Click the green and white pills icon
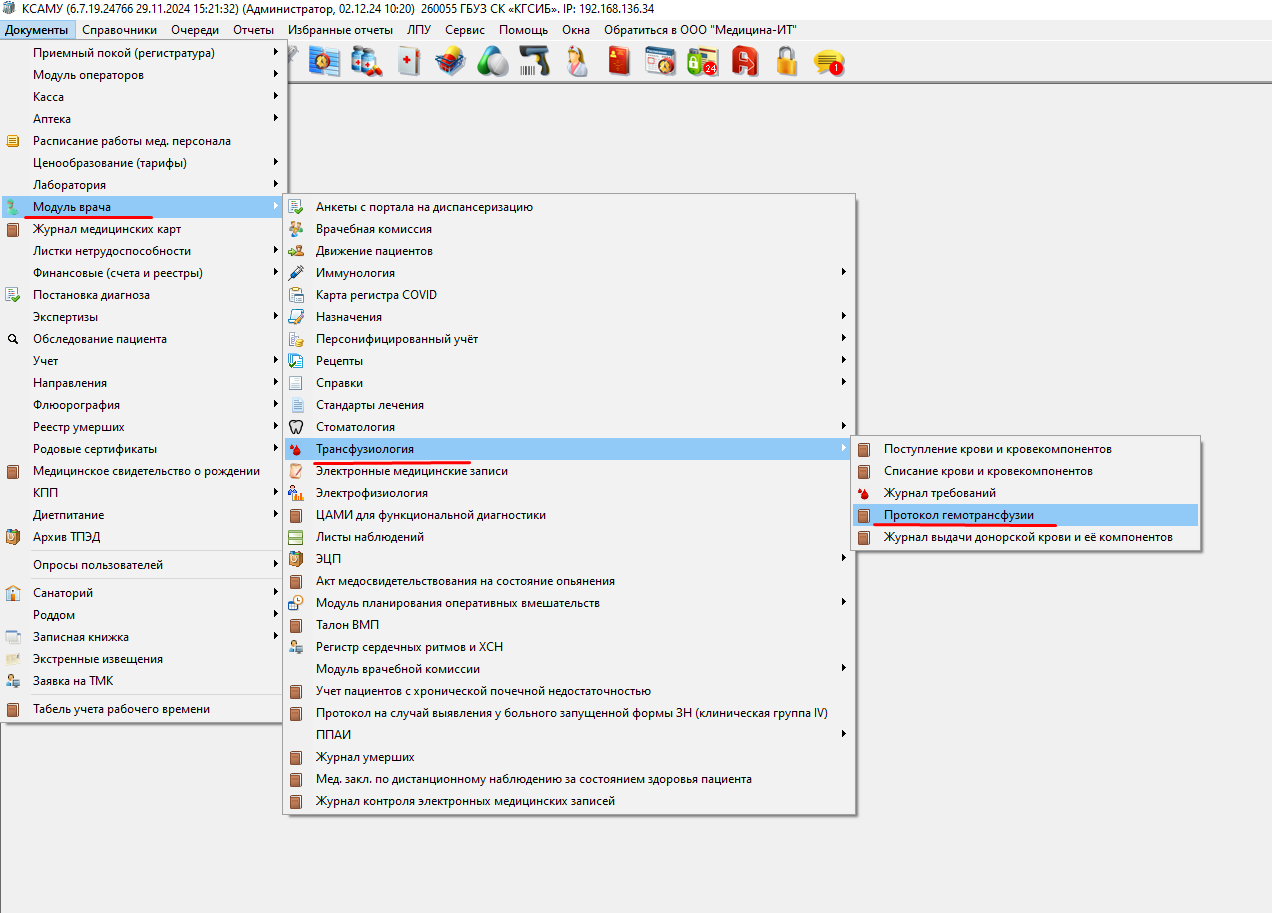 pyautogui.click(x=492, y=63)
